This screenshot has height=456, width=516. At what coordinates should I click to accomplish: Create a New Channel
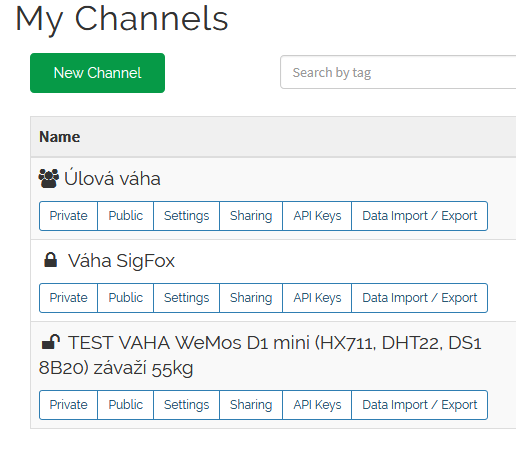pyautogui.click(x=97, y=73)
